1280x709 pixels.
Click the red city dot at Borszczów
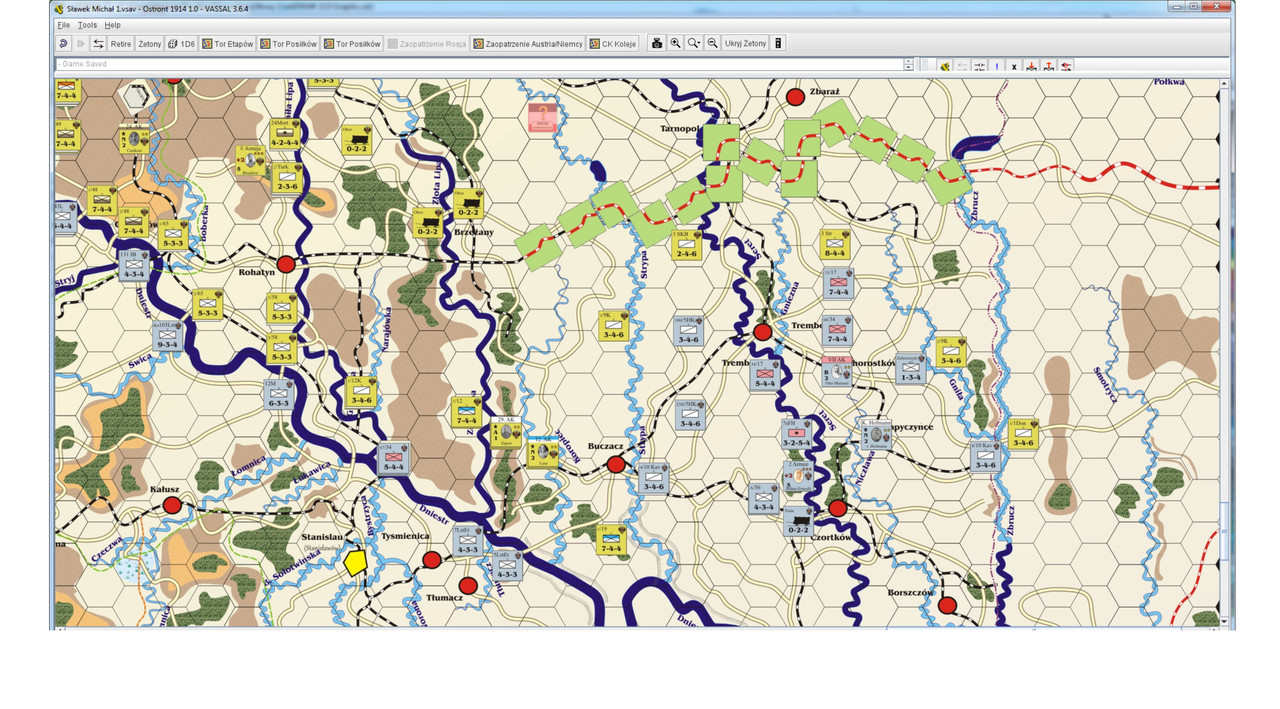coord(947,605)
